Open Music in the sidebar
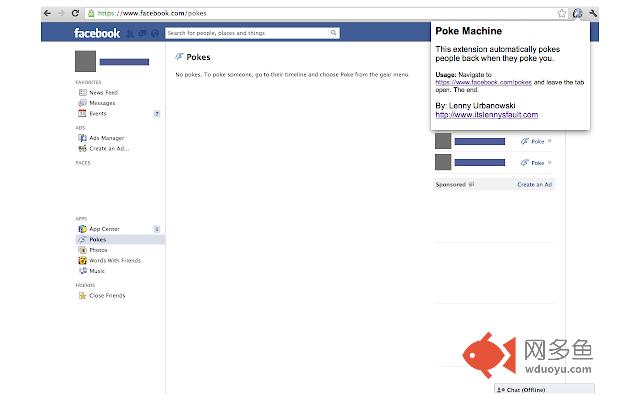The image size is (640, 400). (97, 271)
